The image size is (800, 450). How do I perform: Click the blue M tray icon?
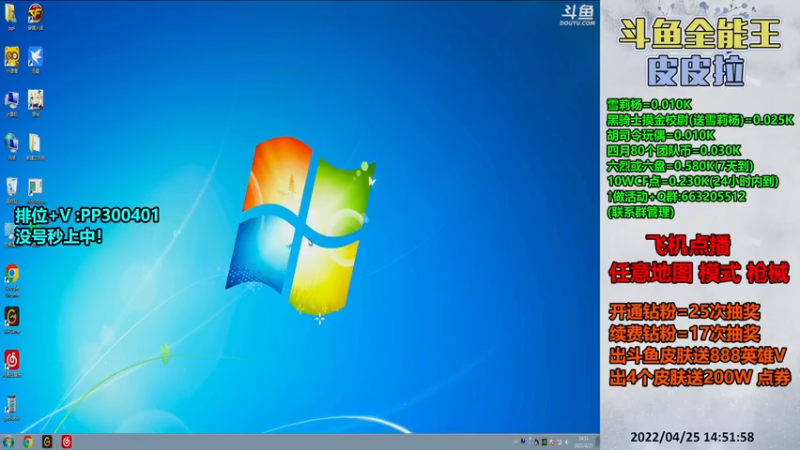click(523, 441)
